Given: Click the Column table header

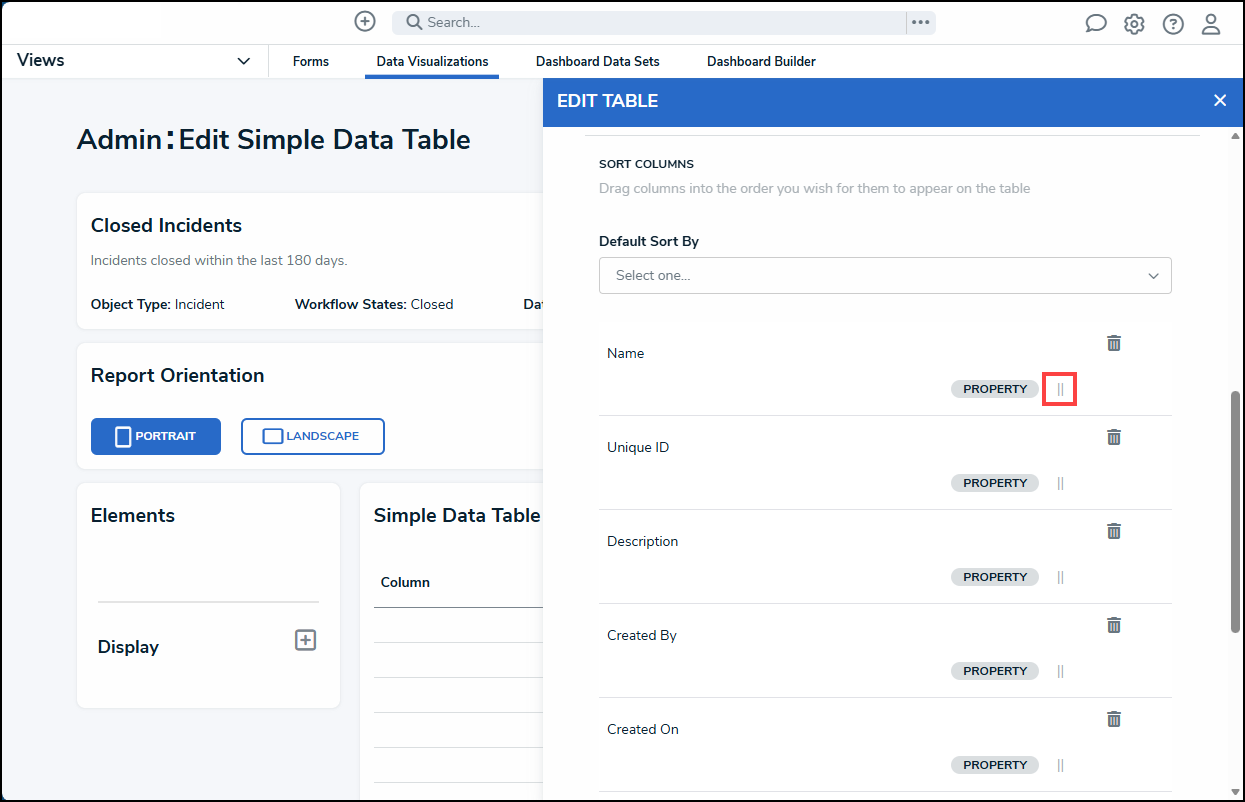Looking at the screenshot, I should pos(405,583).
